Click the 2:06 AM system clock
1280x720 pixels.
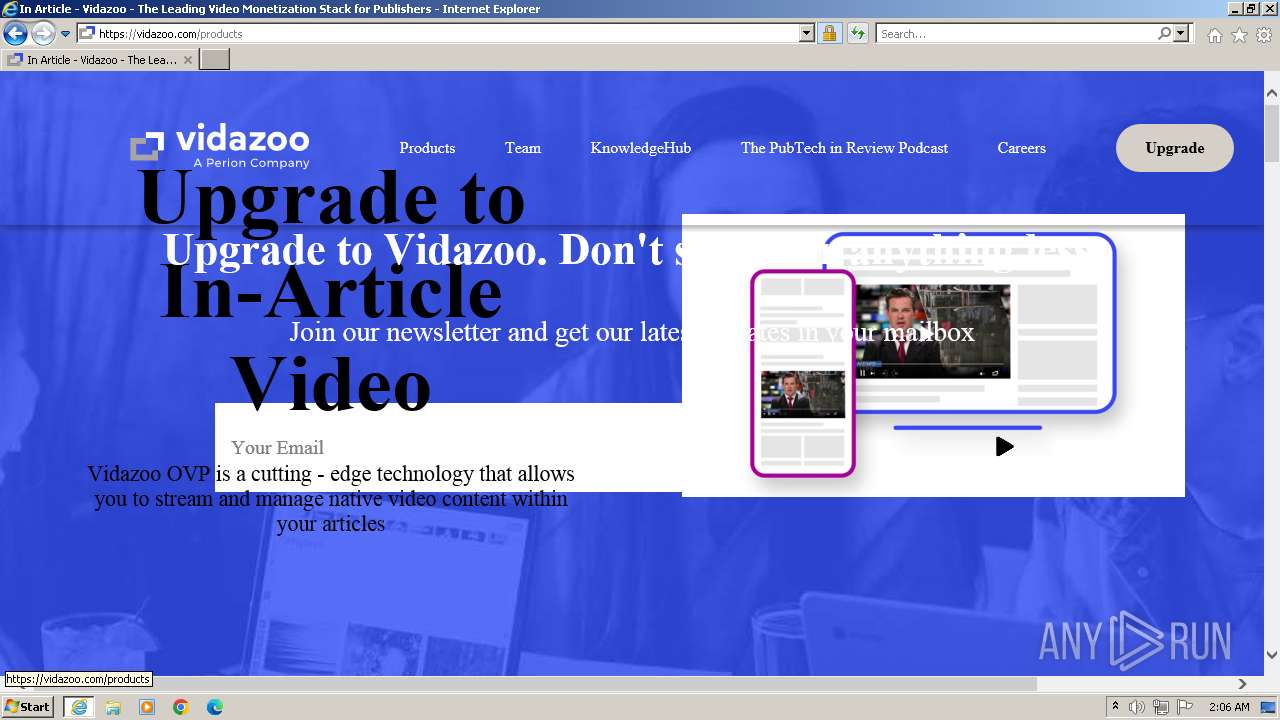1229,707
